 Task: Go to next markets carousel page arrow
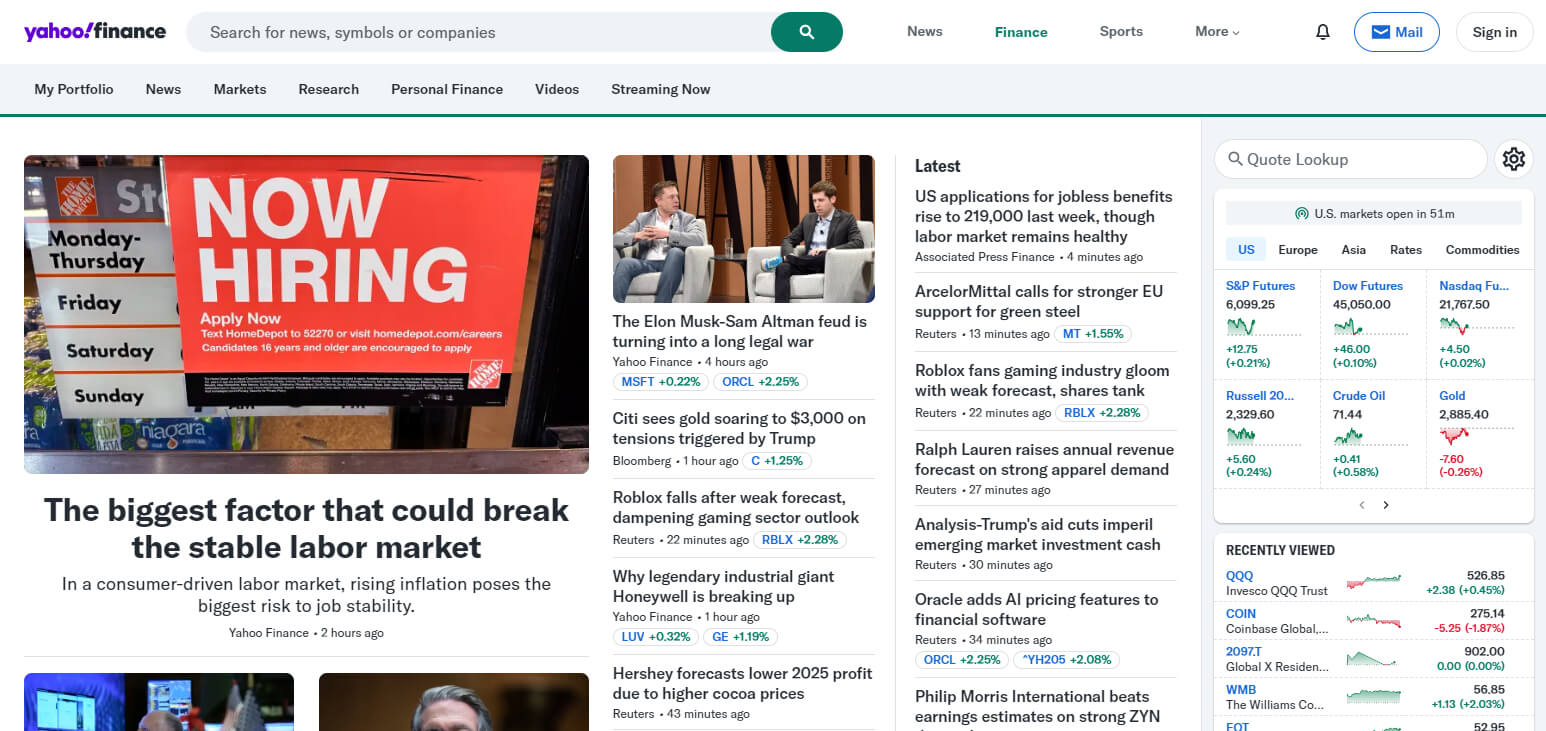click(1386, 505)
